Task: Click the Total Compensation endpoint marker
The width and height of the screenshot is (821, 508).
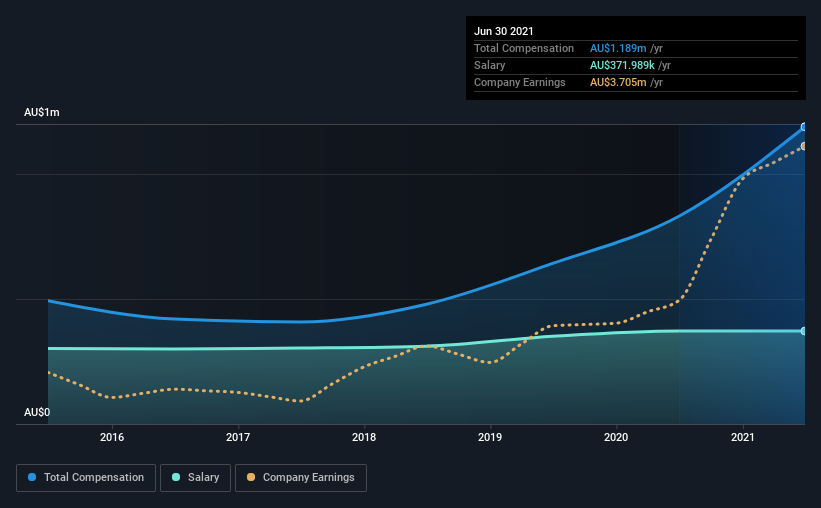Action: click(804, 127)
